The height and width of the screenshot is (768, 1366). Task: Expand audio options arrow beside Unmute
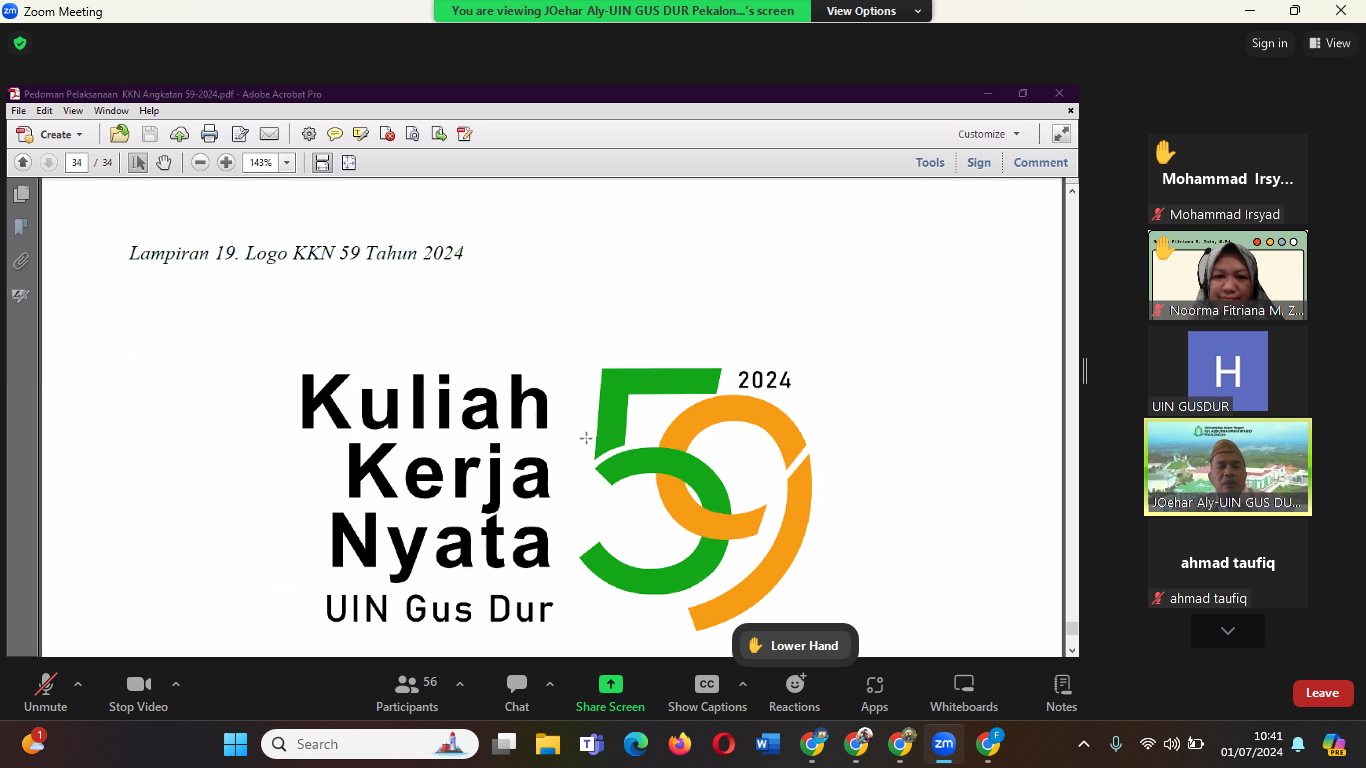click(x=78, y=684)
